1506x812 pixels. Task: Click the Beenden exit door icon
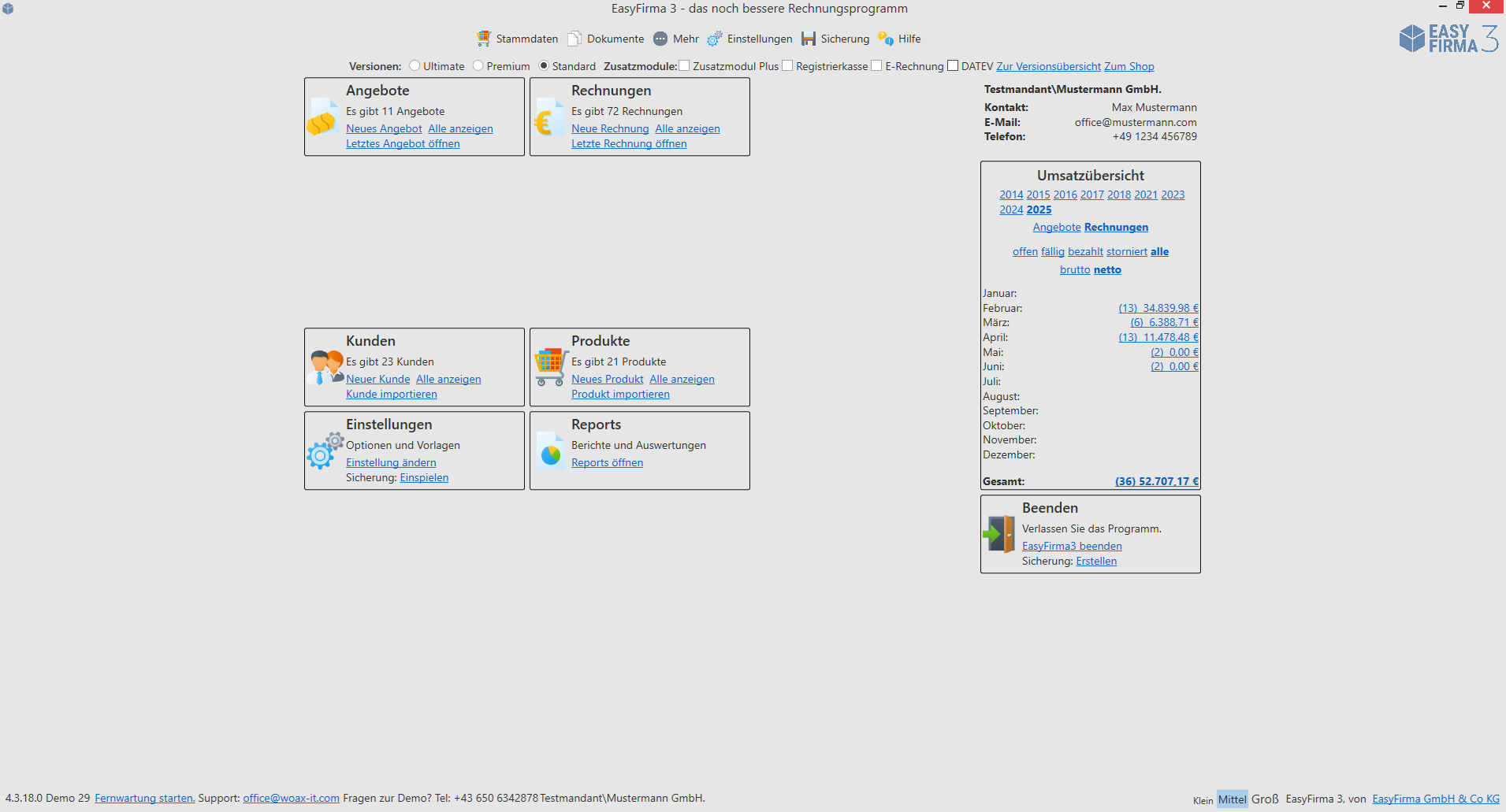click(x=998, y=534)
